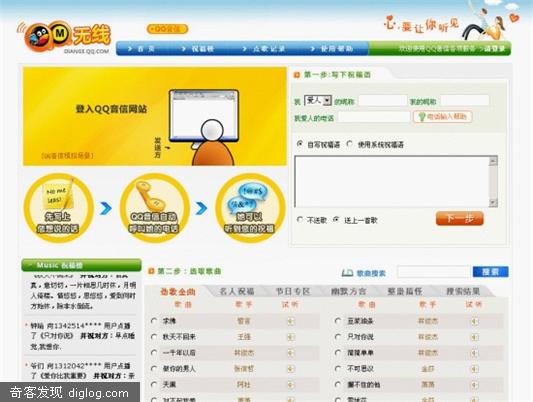The width and height of the screenshot is (533, 402).
Task: Click singer name 王强
Action: coord(244,337)
